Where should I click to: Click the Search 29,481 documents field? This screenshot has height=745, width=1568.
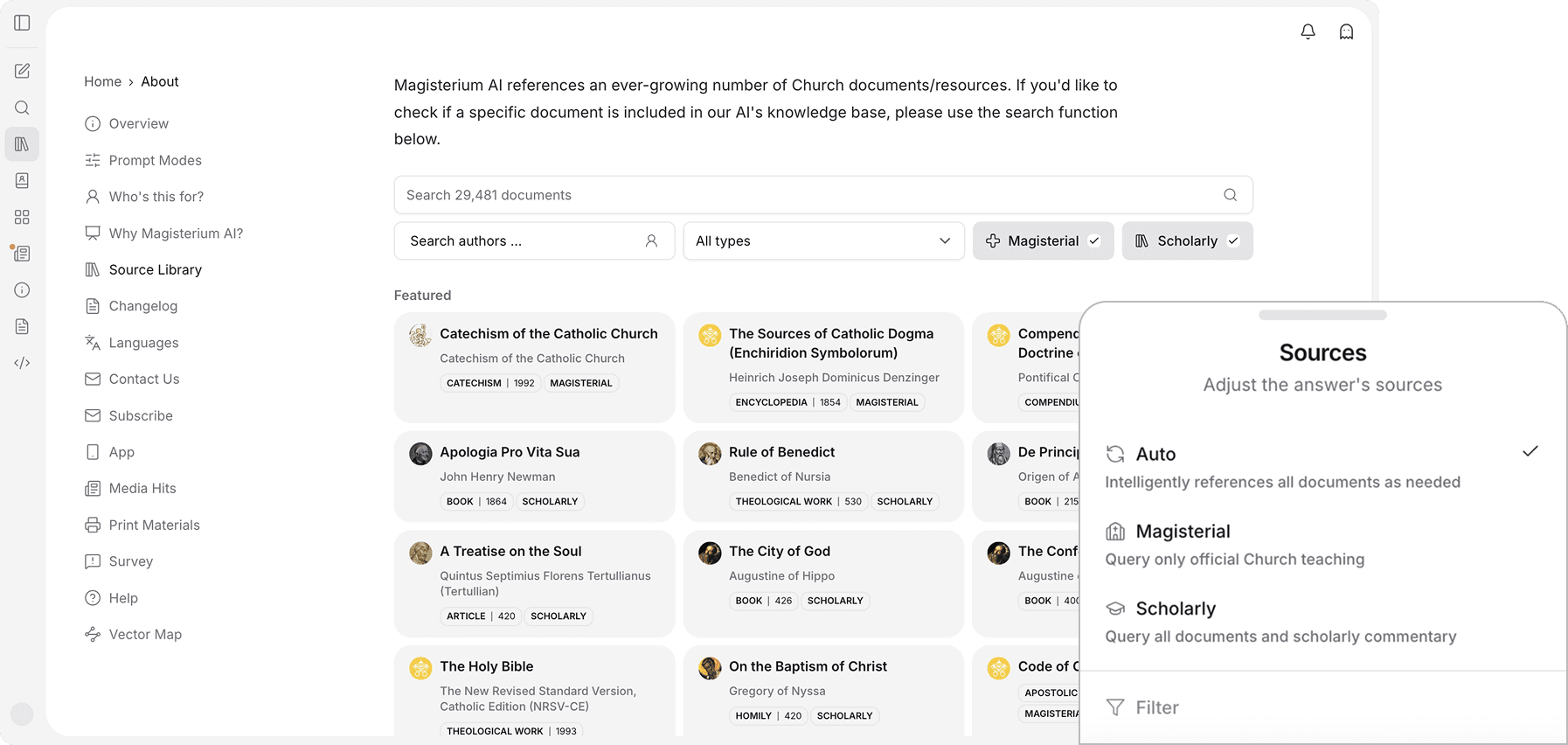point(808,195)
